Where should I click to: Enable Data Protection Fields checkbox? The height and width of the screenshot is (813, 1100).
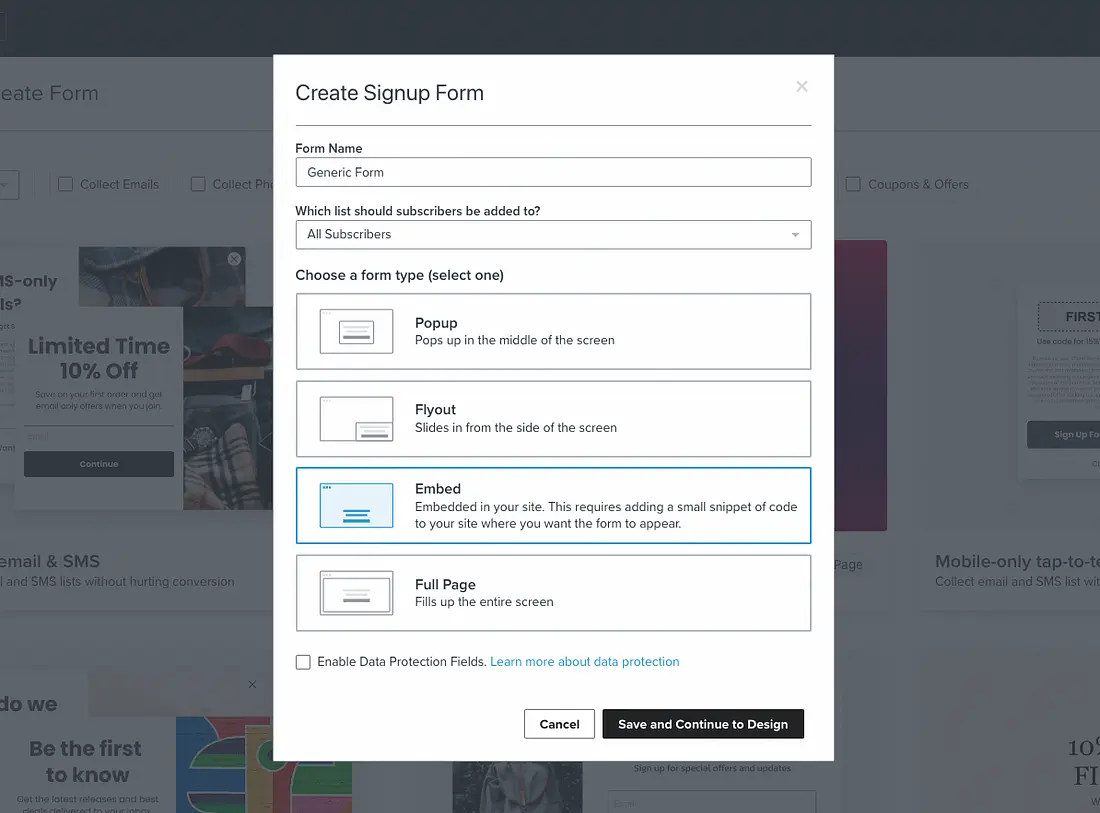click(303, 662)
